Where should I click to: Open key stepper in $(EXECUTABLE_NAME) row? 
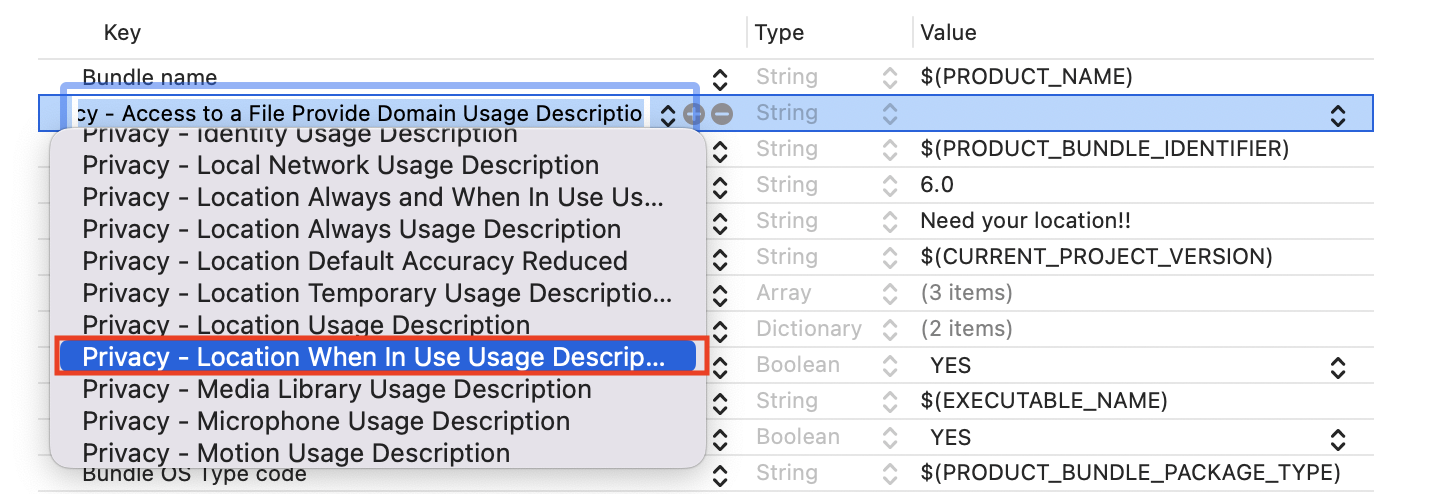(x=719, y=402)
